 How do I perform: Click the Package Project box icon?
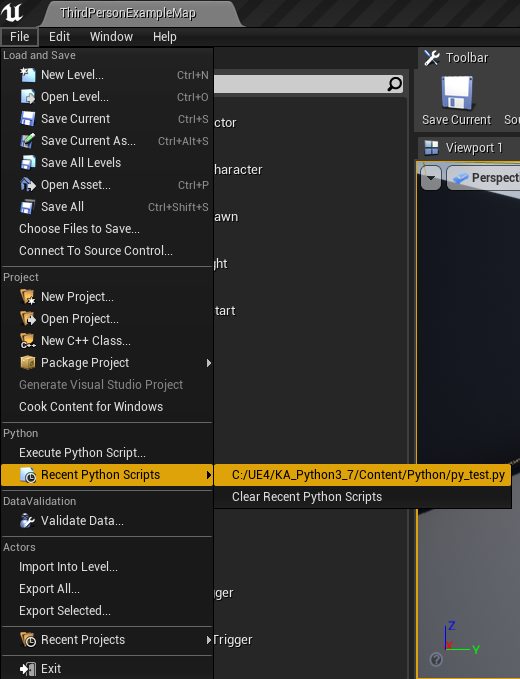pos(28,362)
